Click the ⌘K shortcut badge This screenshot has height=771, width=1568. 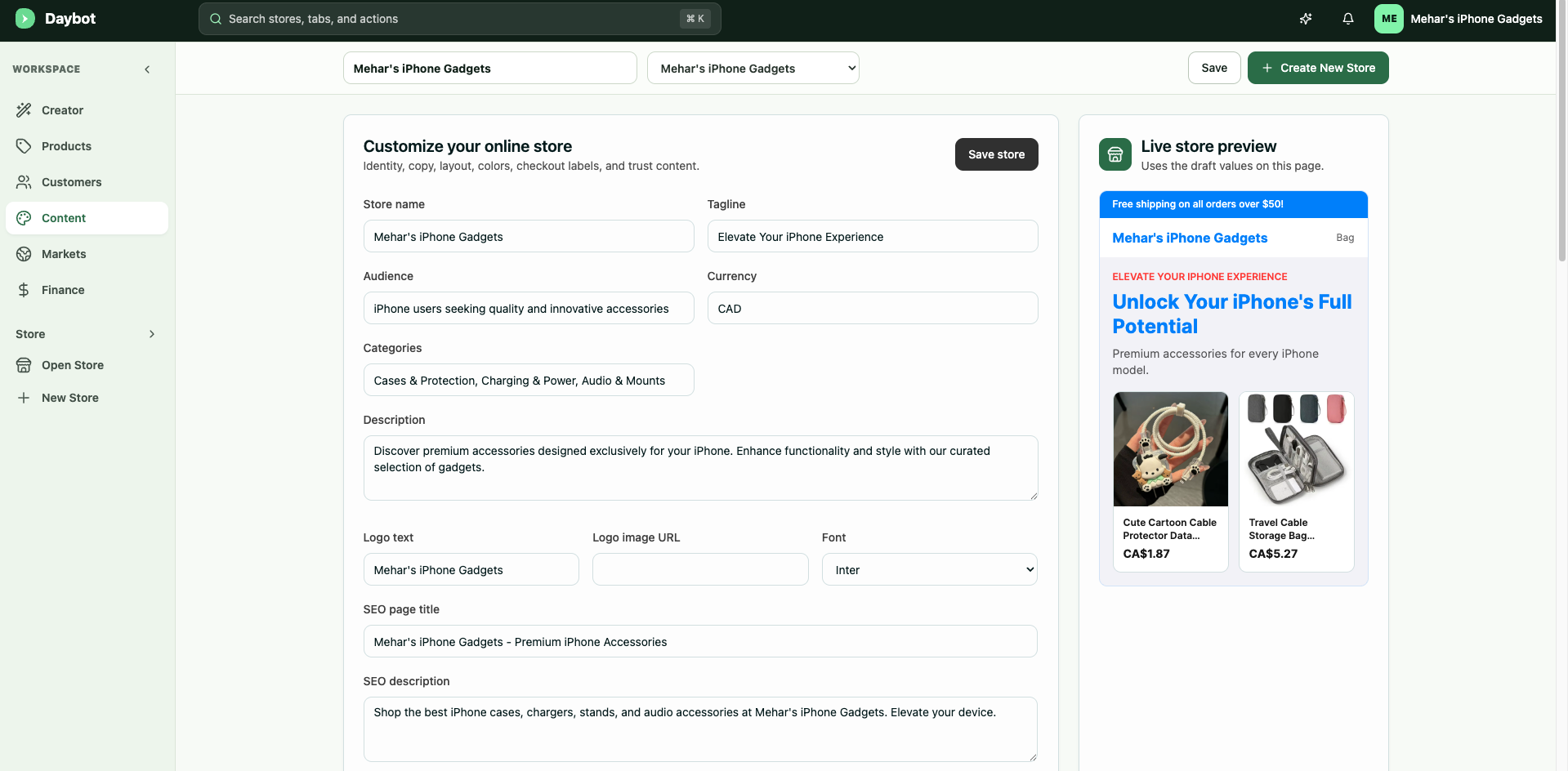point(695,19)
